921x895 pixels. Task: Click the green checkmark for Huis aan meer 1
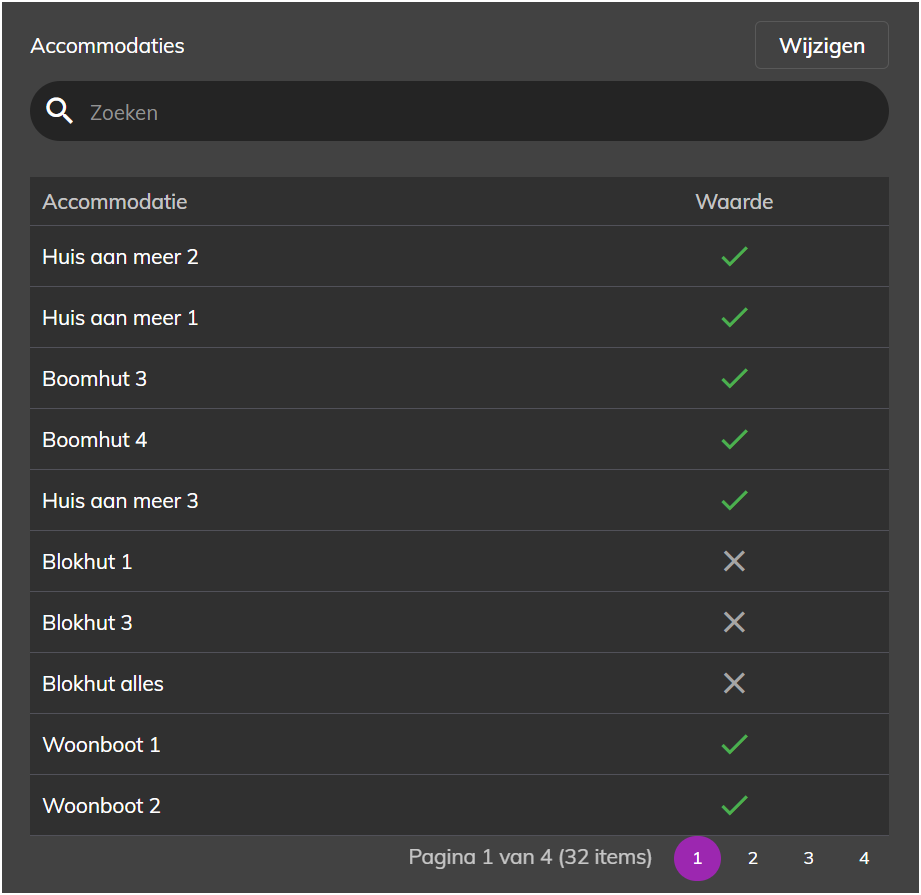[734, 318]
